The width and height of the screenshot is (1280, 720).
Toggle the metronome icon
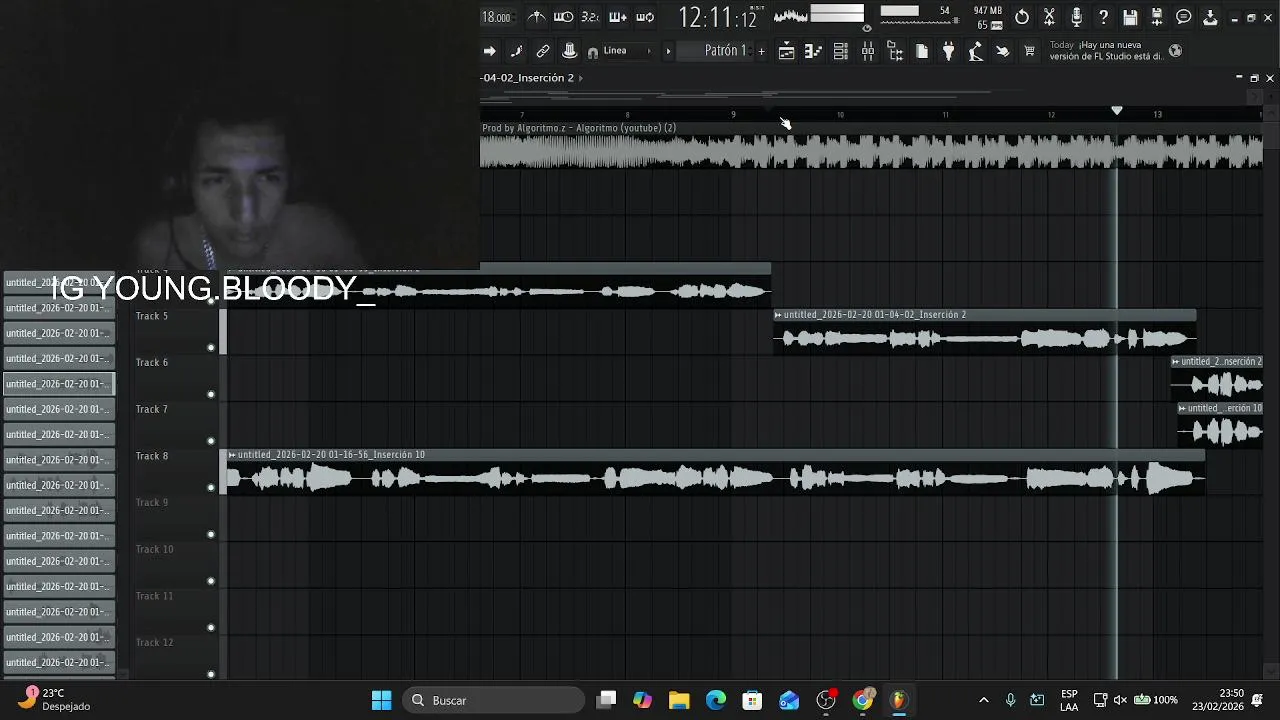pyautogui.click(x=537, y=17)
